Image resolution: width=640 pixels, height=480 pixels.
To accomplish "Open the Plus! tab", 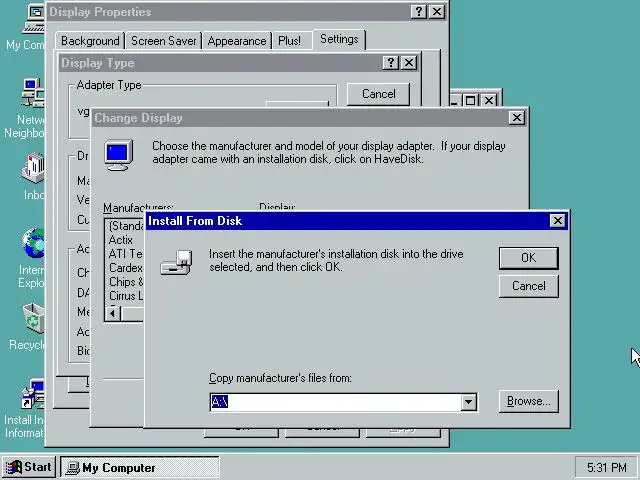I will (x=289, y=41).
